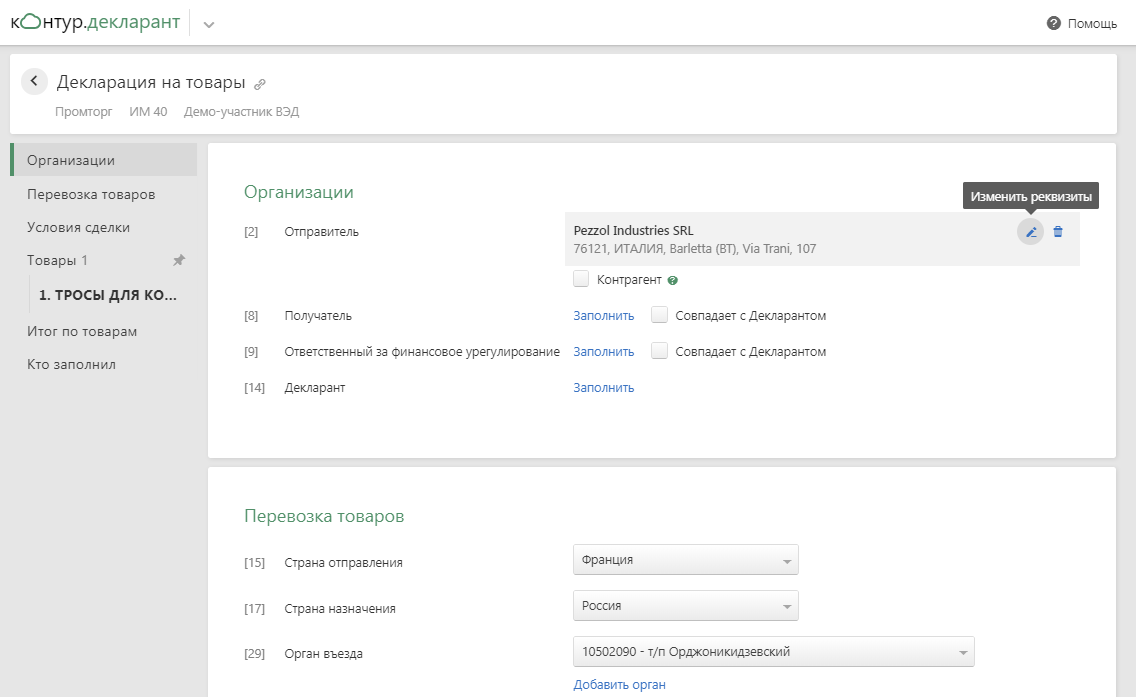
Task: Open the ТРОСЫ ДЛЯ КО... item in the sidebar
Action: tap(108, 295)
